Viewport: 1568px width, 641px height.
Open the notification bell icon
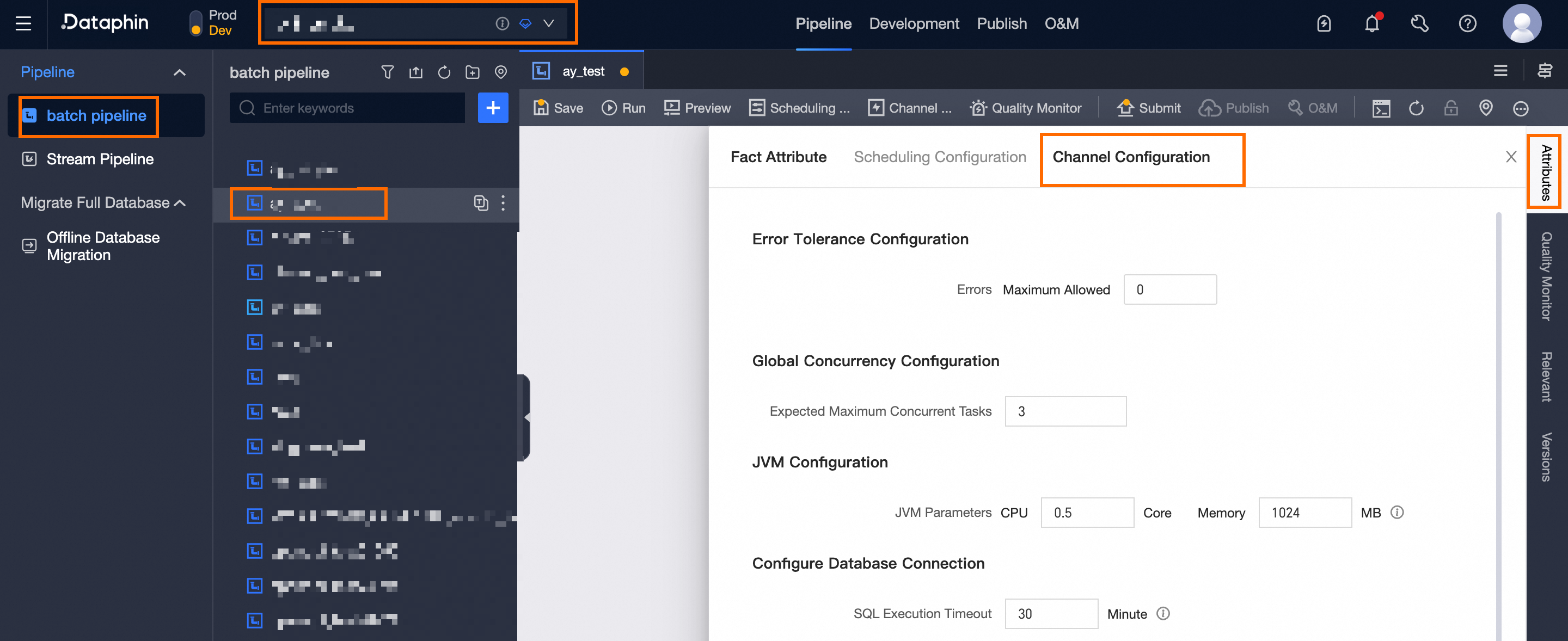click(1371, 24)
